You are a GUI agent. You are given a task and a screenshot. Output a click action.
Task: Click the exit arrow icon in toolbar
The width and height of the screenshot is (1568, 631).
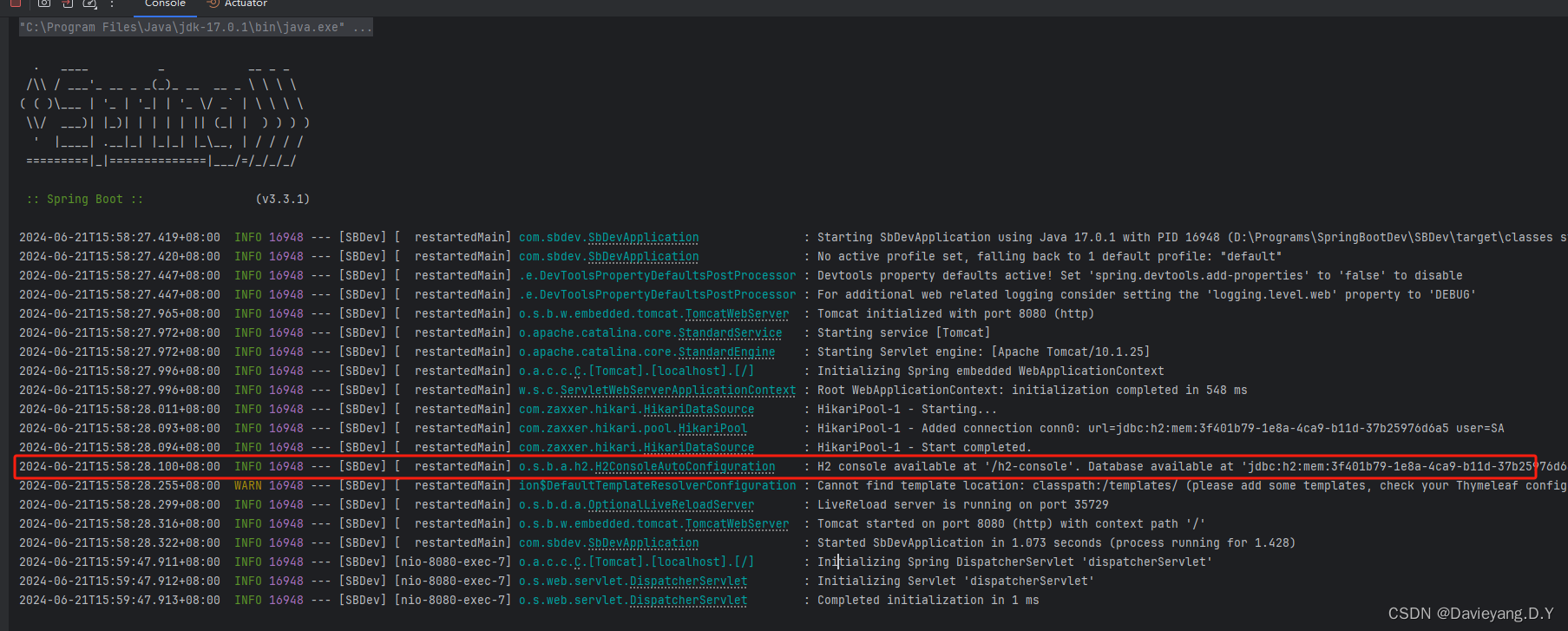coord(67,3)
